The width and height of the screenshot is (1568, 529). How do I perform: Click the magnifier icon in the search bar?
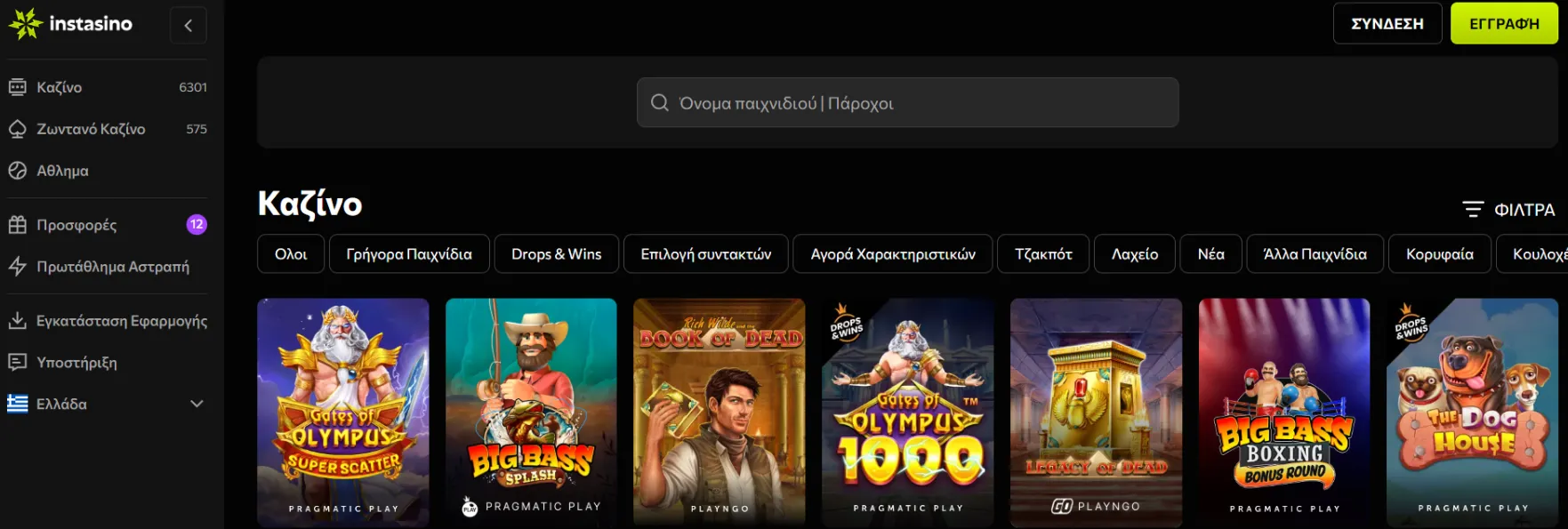[660, 102]
